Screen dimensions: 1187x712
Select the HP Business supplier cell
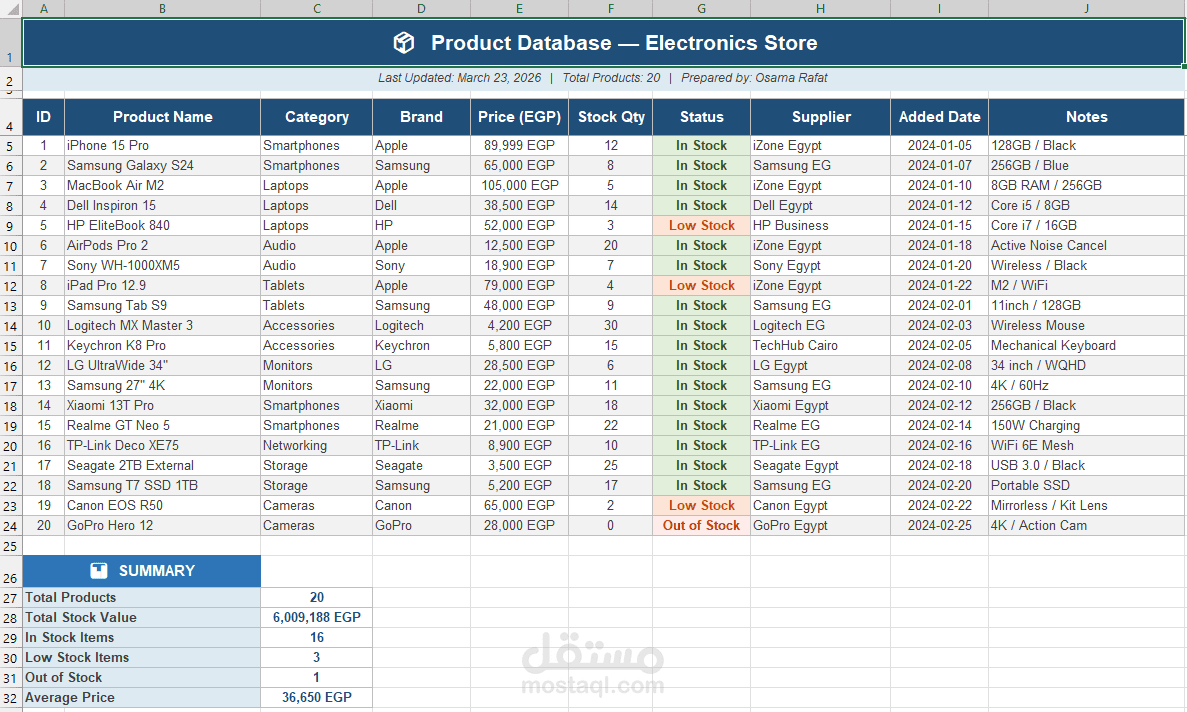[x=821, y=225]
